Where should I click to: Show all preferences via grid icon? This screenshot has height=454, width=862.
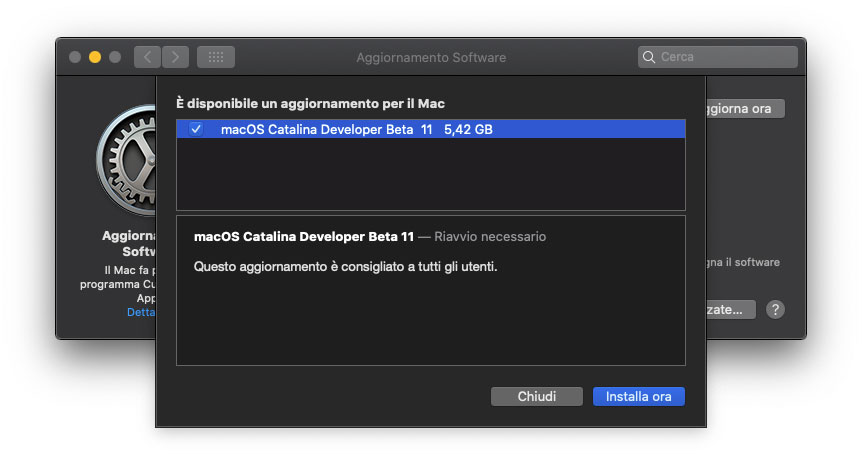point(215,57)
